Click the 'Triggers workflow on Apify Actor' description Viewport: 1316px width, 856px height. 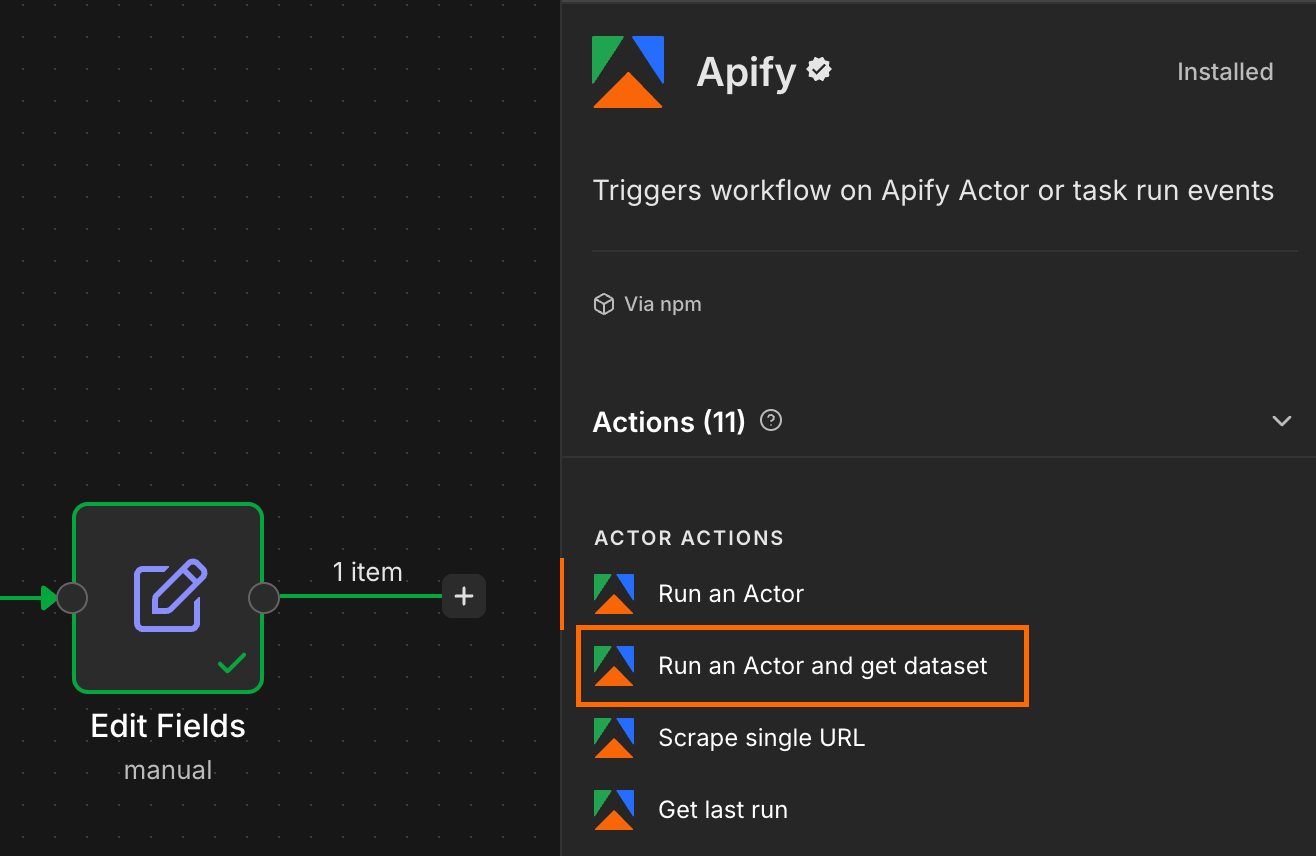(933, 190)
